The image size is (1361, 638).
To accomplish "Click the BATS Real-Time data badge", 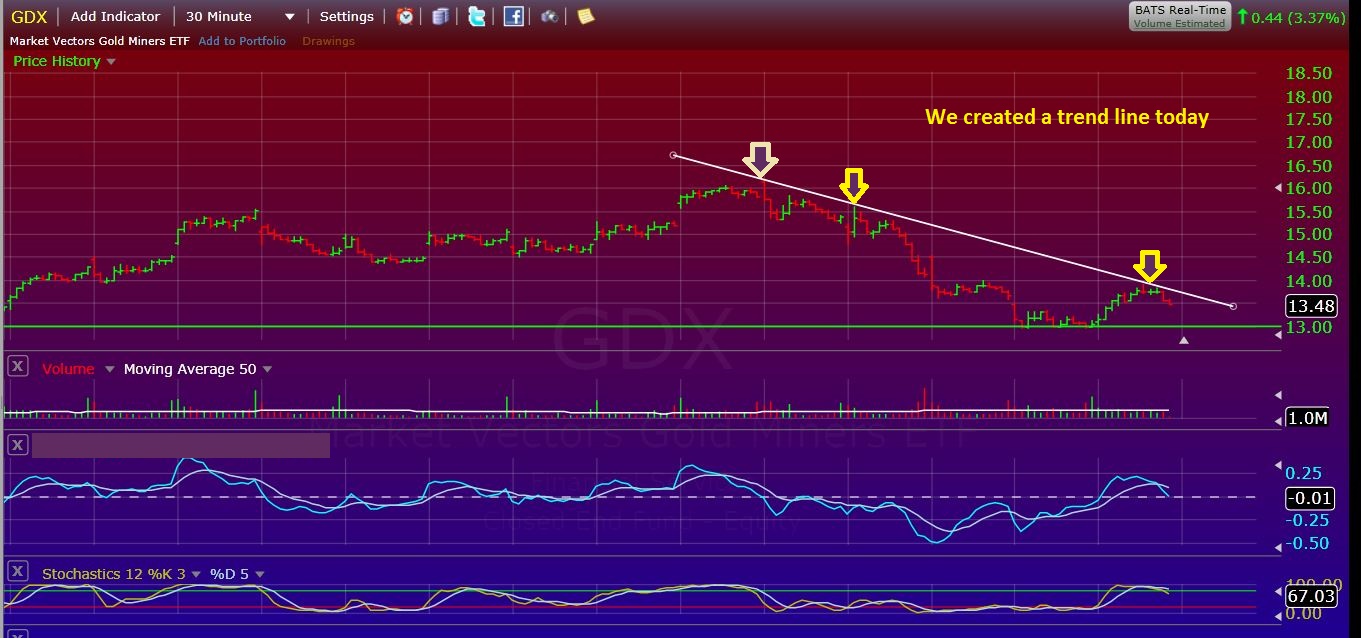I will click(1180, 16).
